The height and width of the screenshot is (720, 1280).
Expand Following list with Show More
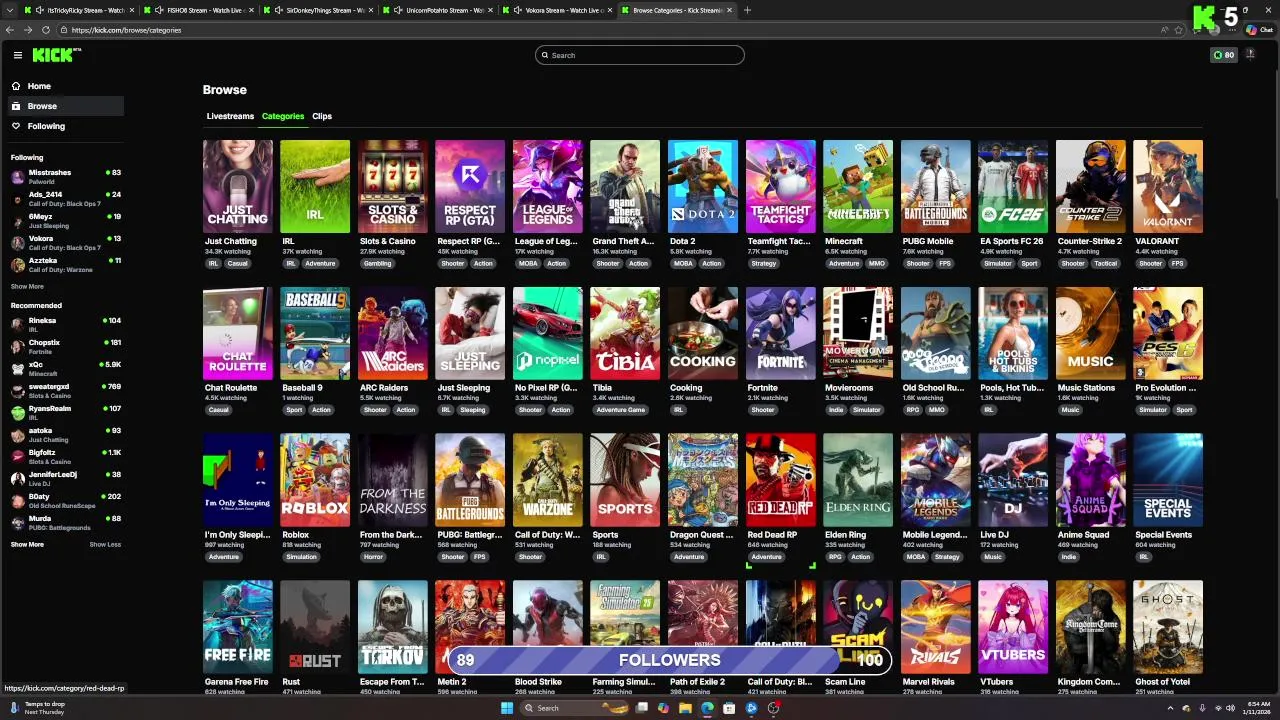click(27, 286)
